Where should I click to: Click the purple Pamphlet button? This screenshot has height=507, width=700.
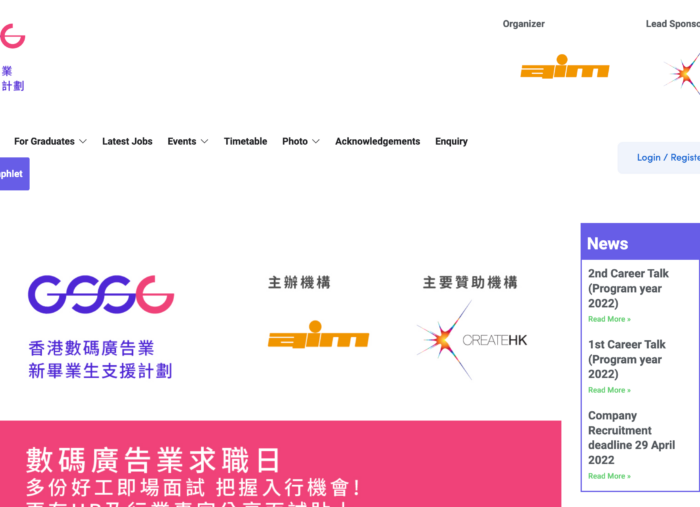click(15, 174)
